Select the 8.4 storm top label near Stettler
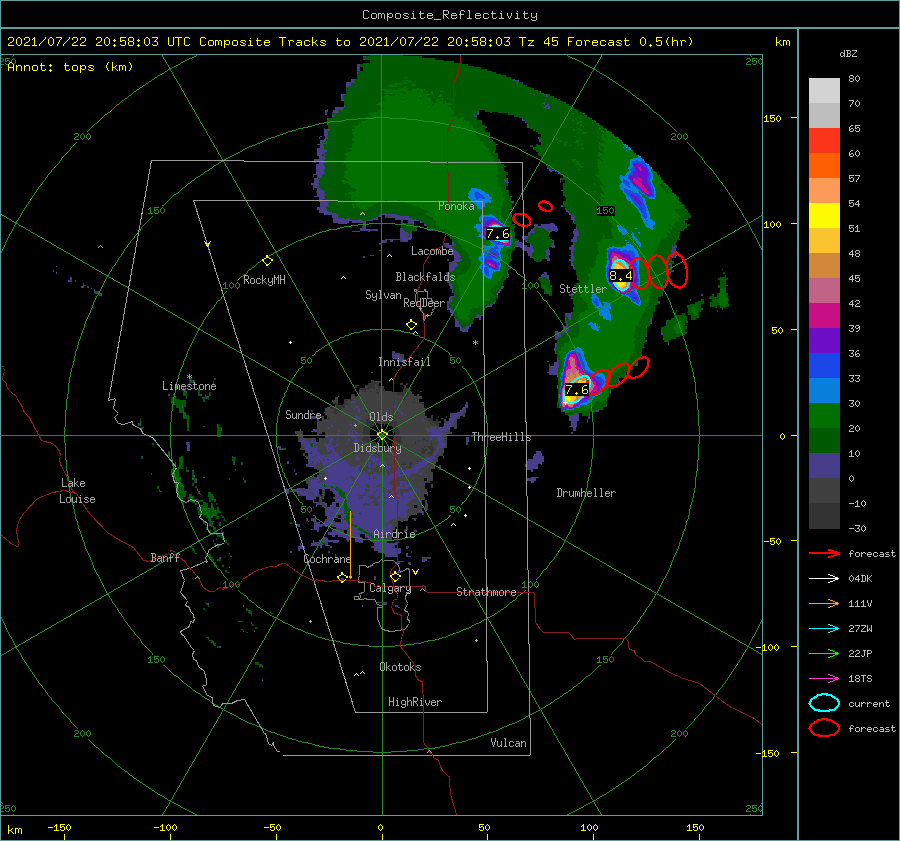This screenshot has width=900, height=841. 620,276
